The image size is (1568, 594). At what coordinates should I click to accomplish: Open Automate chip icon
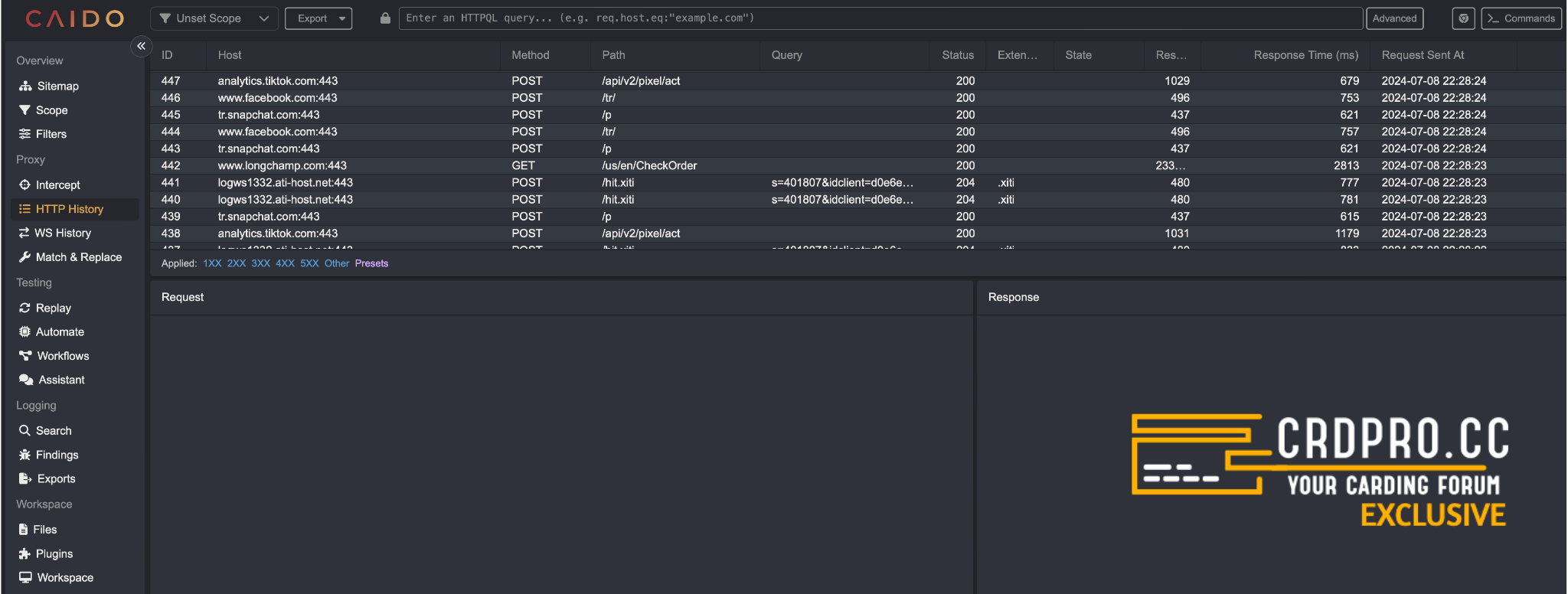tap(24, 331)
